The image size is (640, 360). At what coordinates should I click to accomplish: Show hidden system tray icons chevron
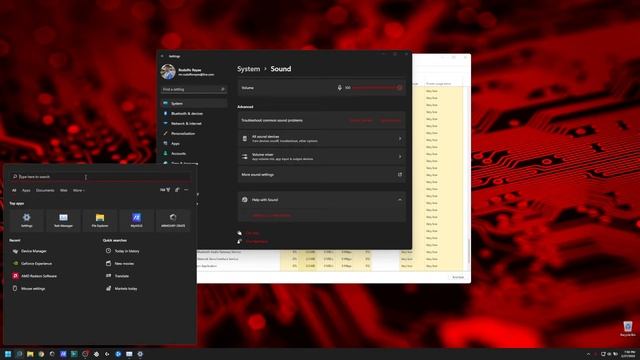[588, 354]
